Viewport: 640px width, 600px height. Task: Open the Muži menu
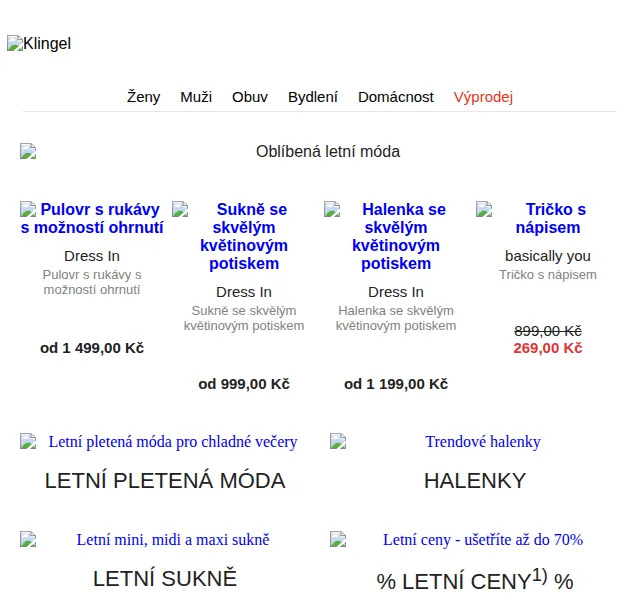tap(196, 97)
